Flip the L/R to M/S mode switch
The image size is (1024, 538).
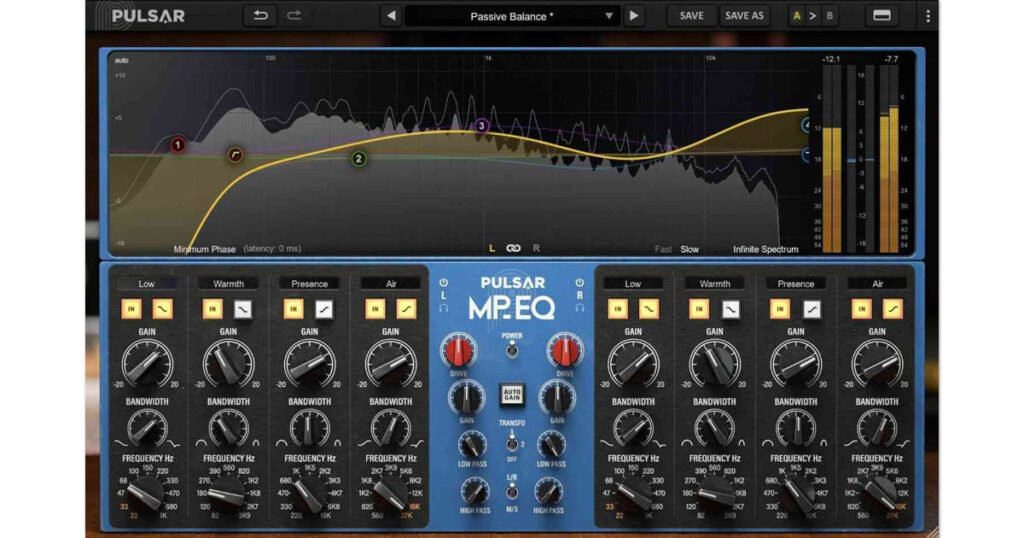pos(511,492)
